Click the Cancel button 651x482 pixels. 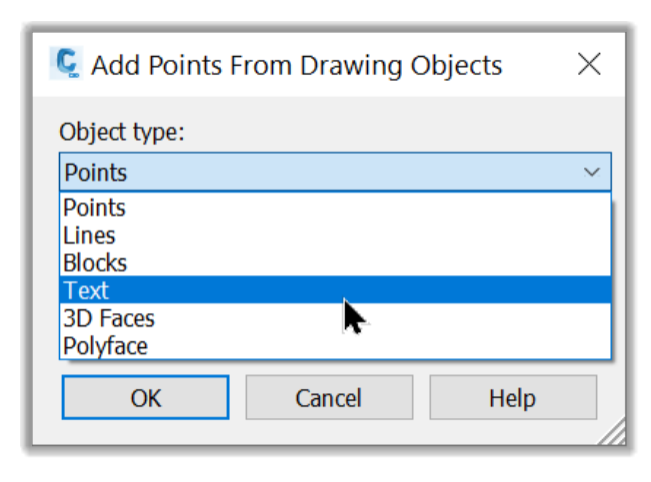328,398
